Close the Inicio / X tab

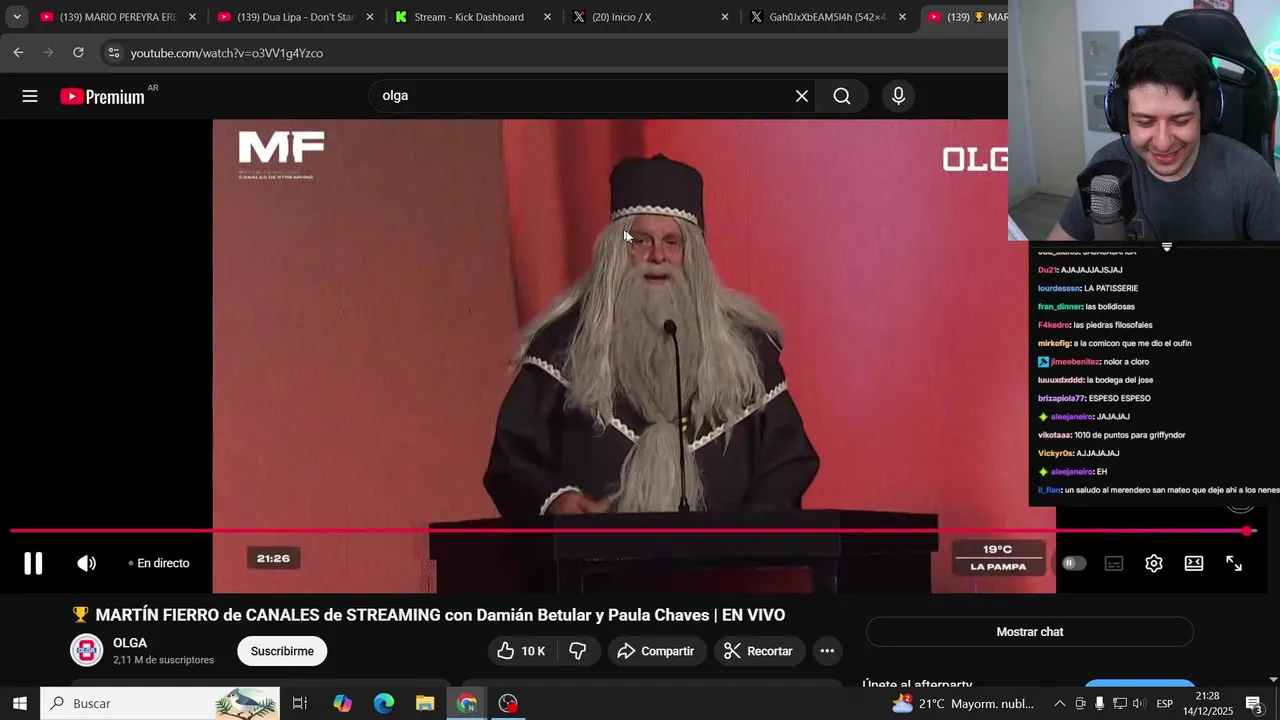[725, 17]
